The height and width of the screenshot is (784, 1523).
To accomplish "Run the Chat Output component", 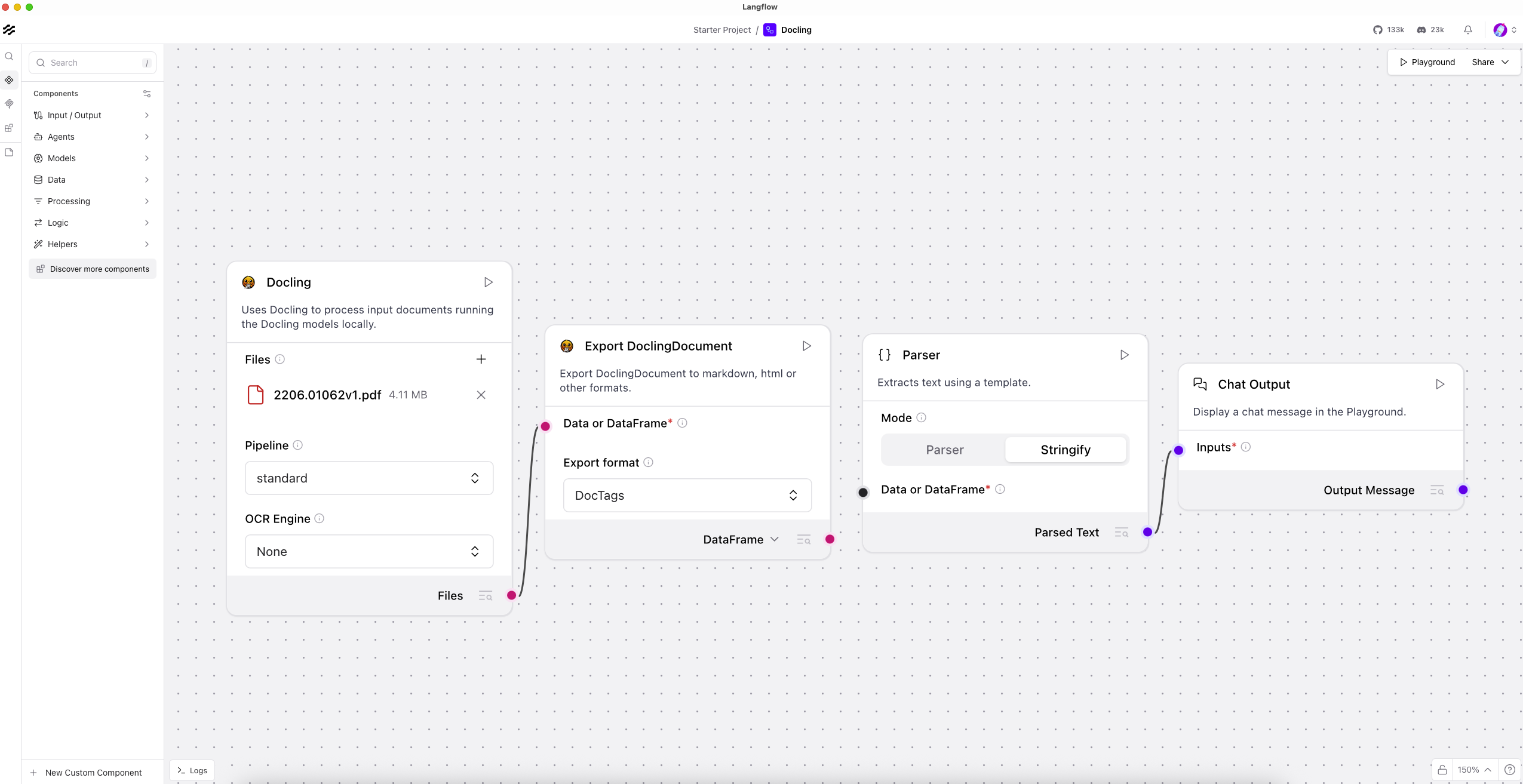I will point(1440,384).
